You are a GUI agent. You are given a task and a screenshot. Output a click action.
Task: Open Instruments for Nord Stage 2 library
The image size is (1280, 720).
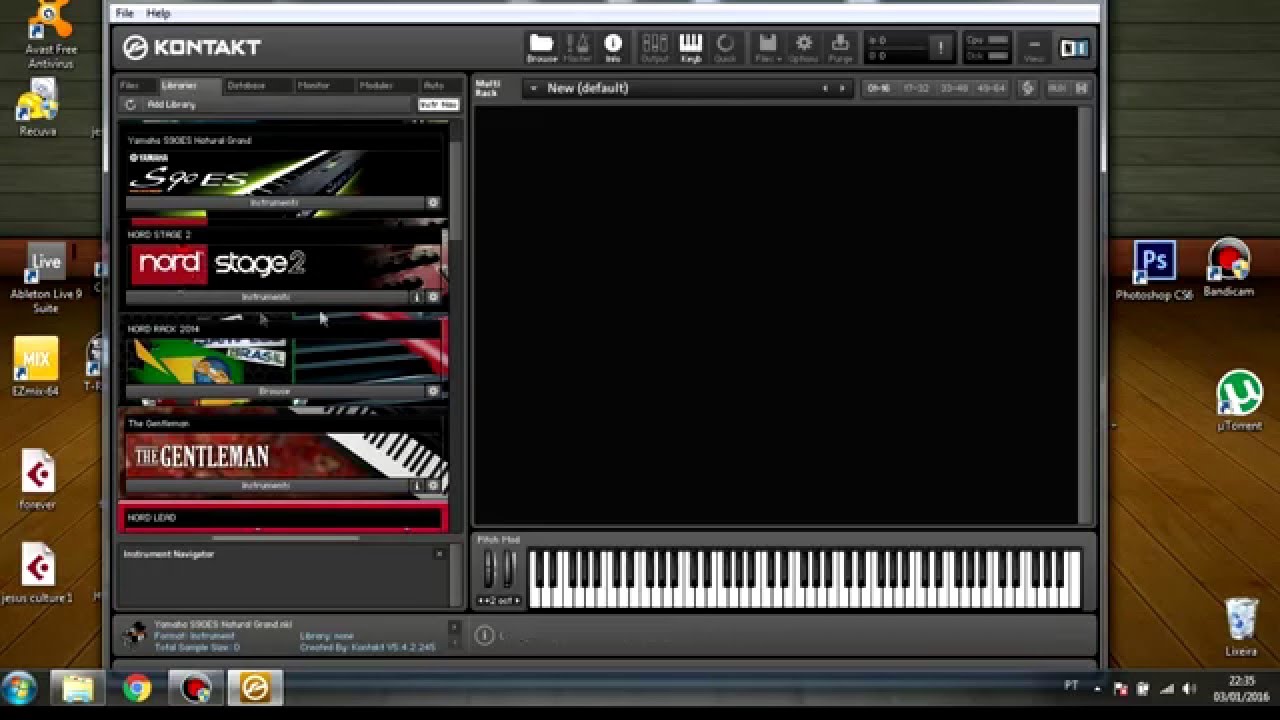(x=266, y=297)
